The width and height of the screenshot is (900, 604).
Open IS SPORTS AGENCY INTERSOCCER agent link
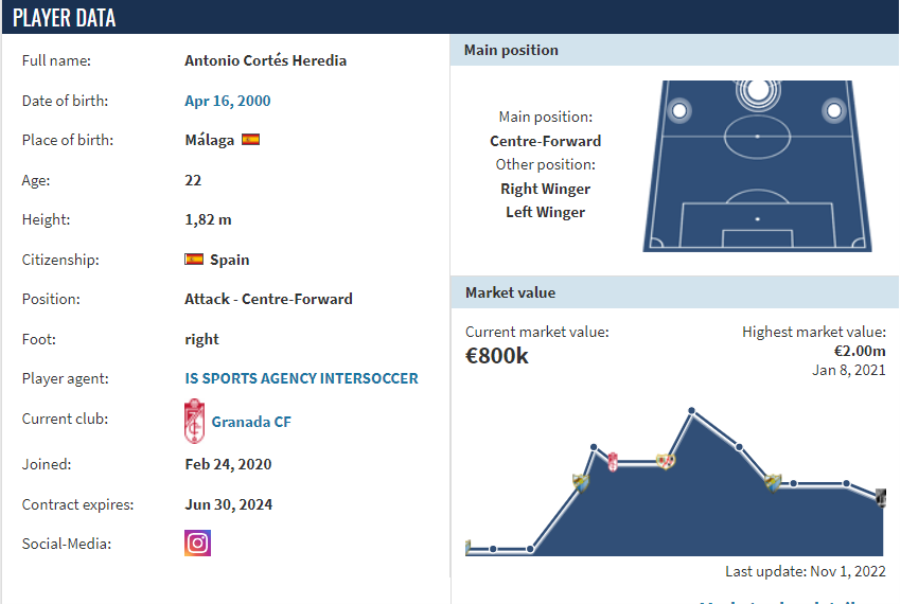click(301, 379)
